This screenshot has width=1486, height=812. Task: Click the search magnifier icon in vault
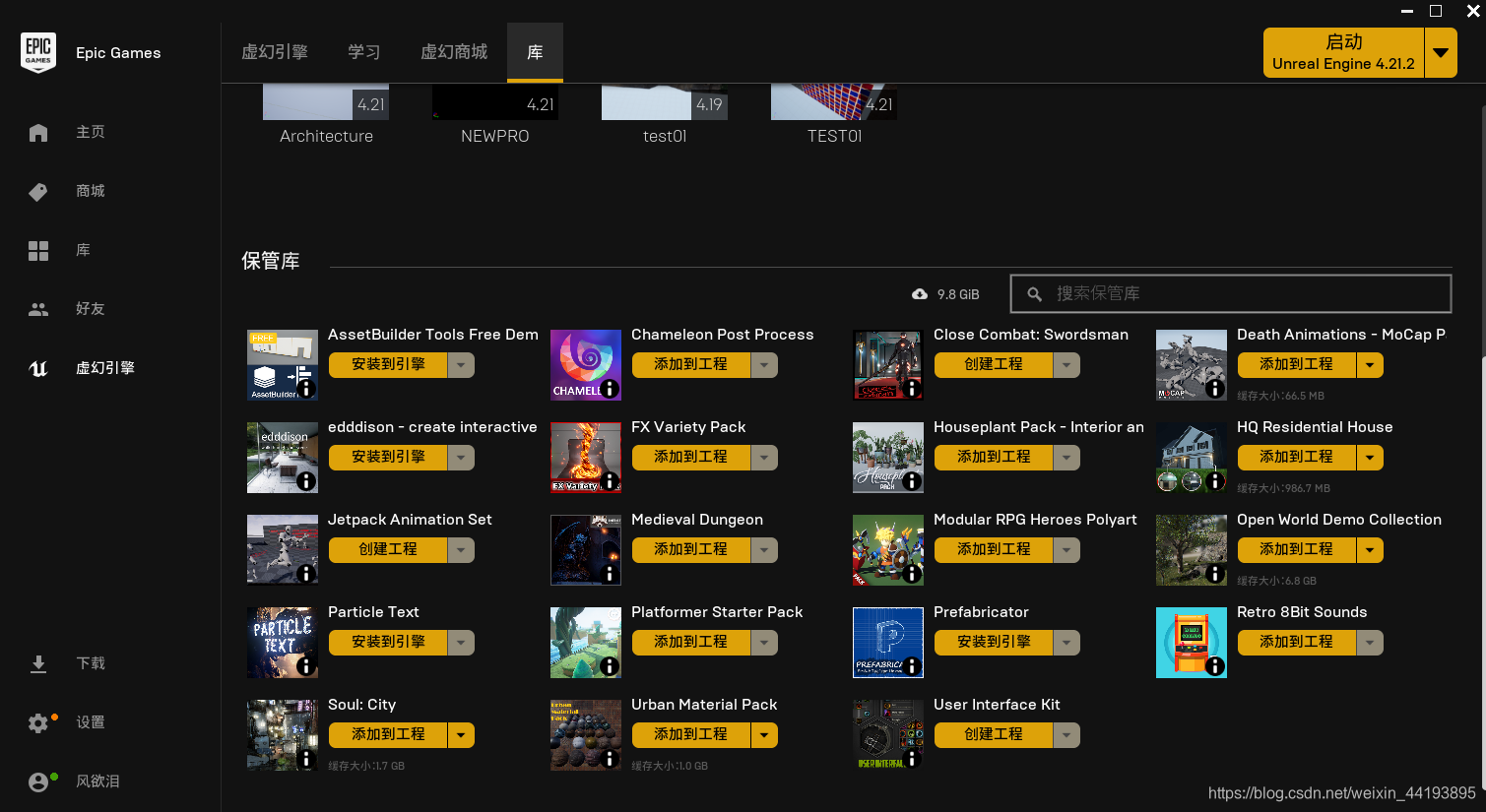pyautogui.click(x=1035, y=294)
